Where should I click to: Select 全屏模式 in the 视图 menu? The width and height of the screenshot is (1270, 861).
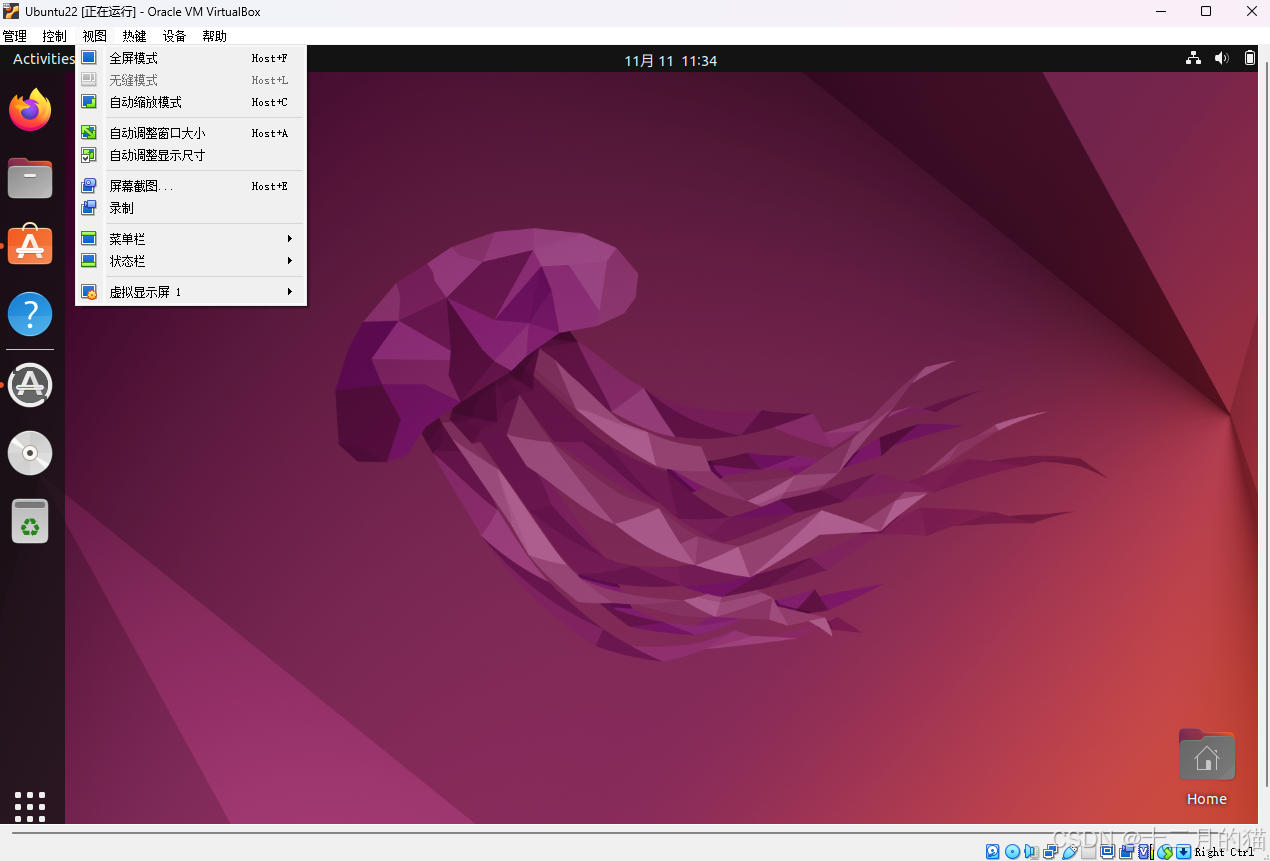(x=190, y=58)
